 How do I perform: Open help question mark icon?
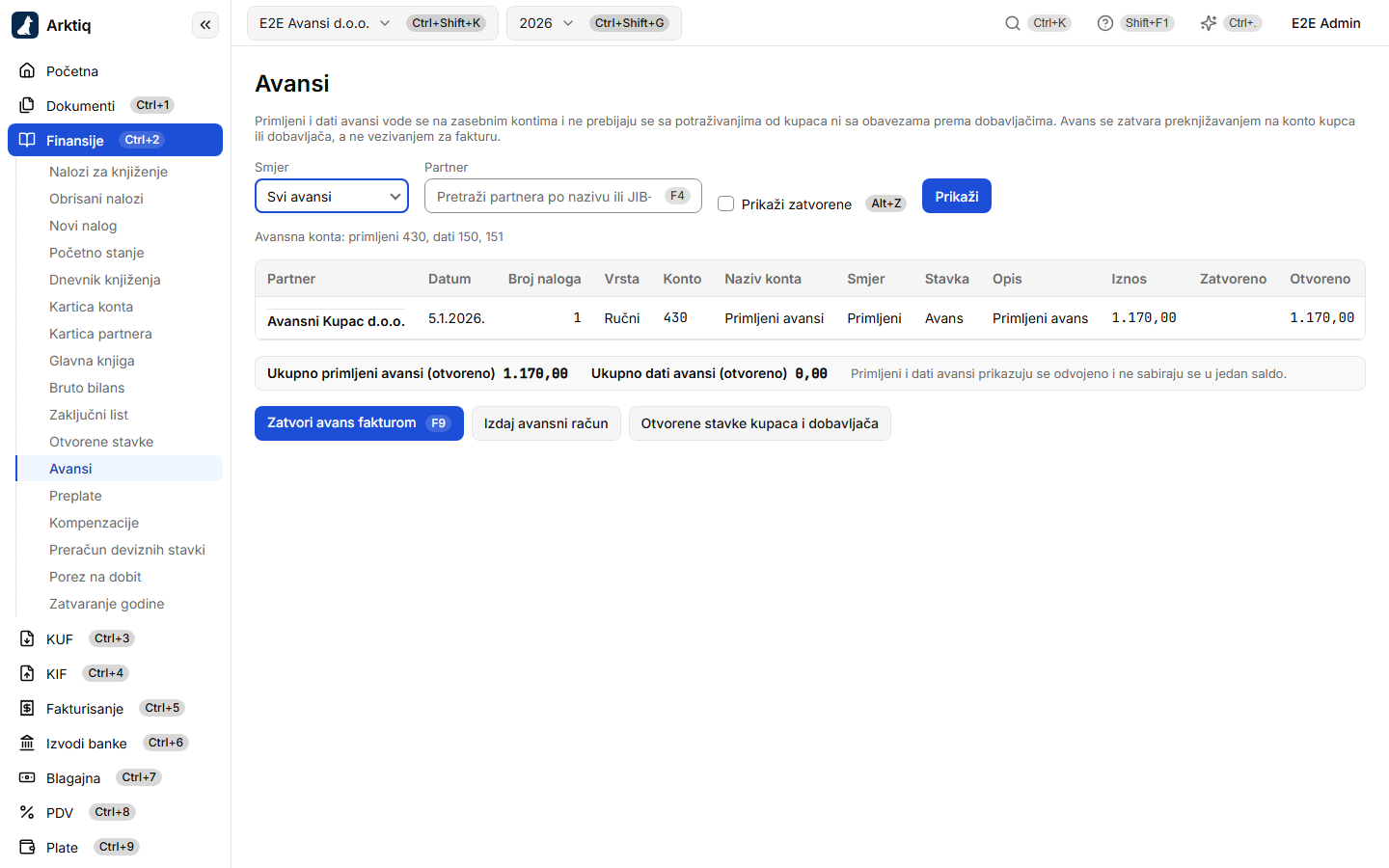coord(1105,23)
